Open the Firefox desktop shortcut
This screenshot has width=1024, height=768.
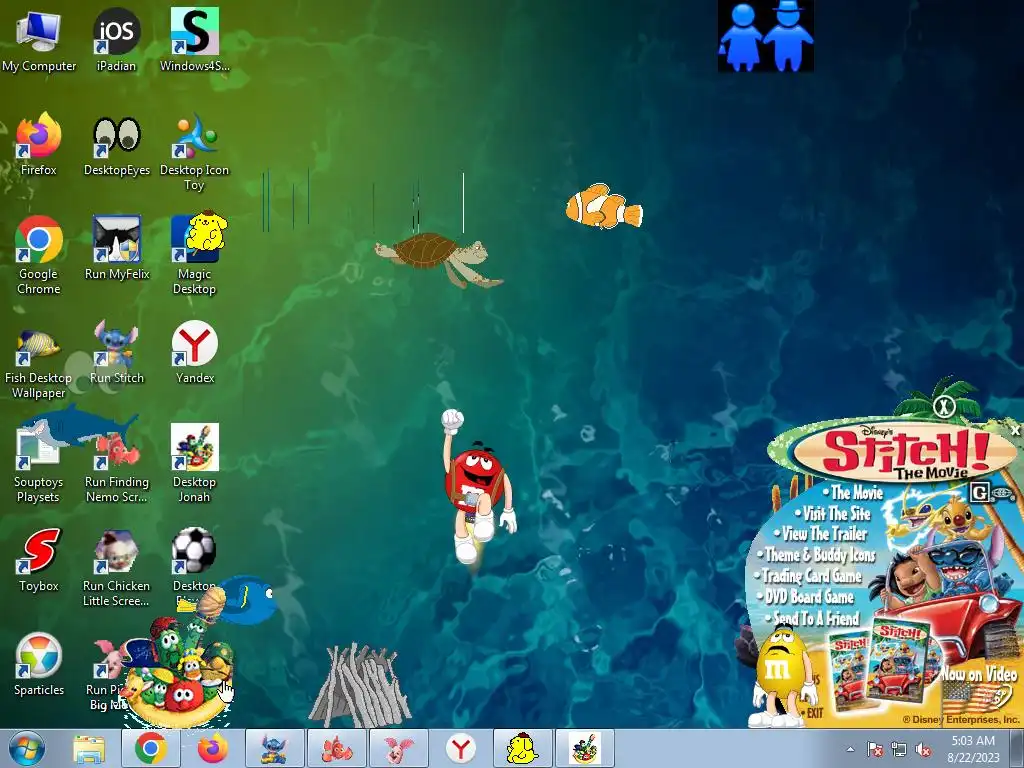(39, 145)
